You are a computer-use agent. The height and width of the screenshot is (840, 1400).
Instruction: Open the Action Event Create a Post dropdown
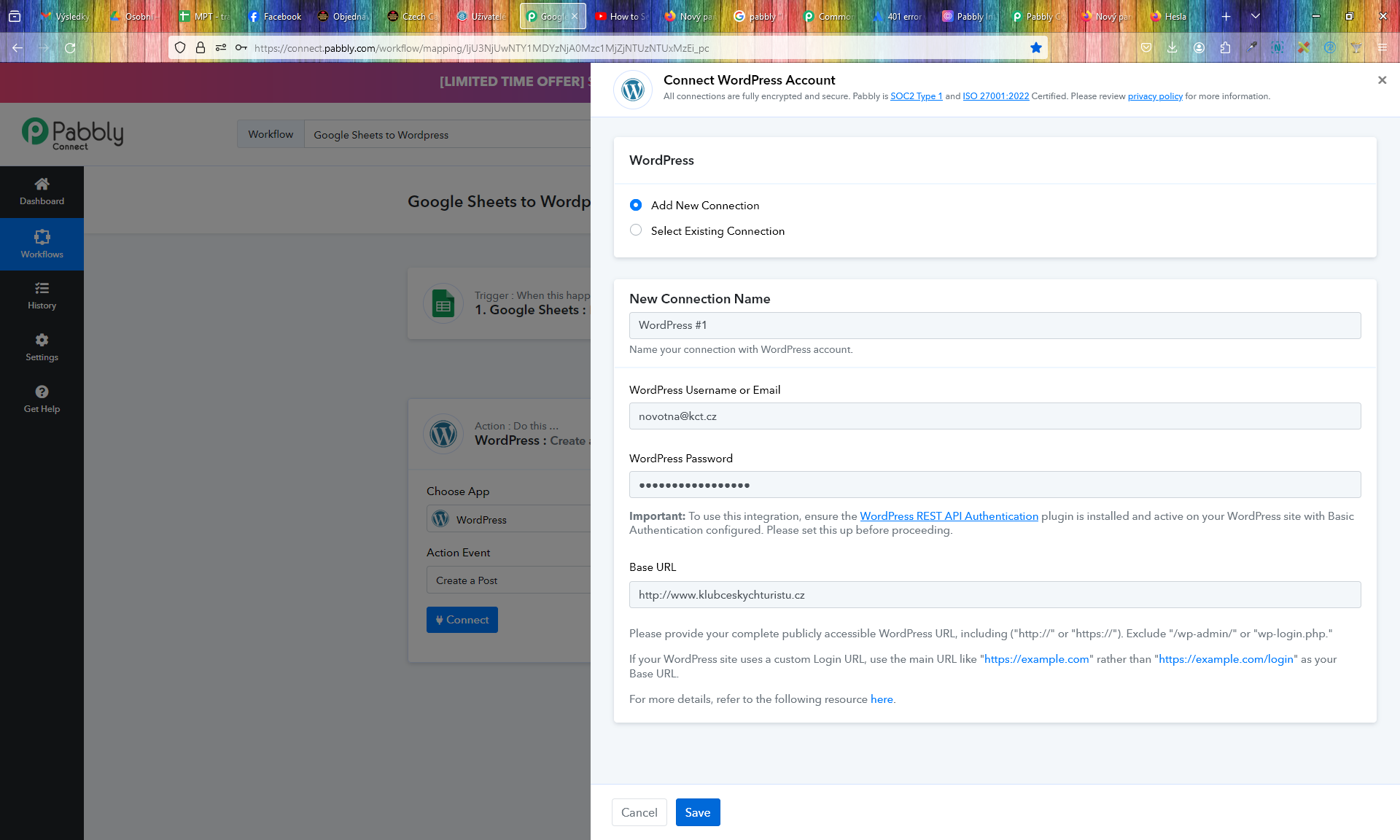click(509, 580)
